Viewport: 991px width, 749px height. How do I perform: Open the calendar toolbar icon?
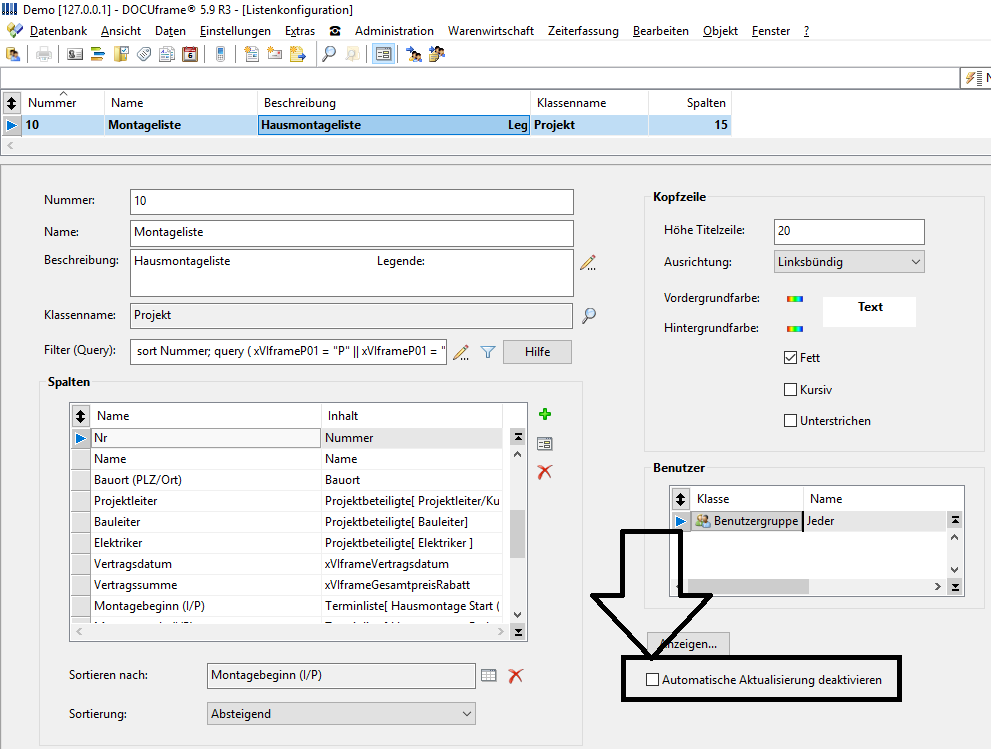click(190, 54)
